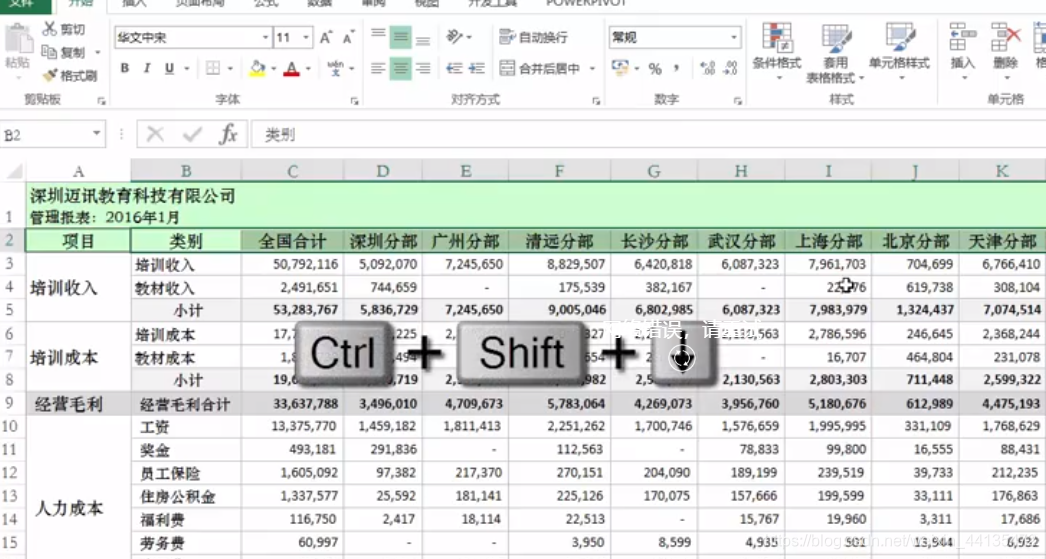Click the Name Box showing B2

pyautogui.click(x=45, y=135)
